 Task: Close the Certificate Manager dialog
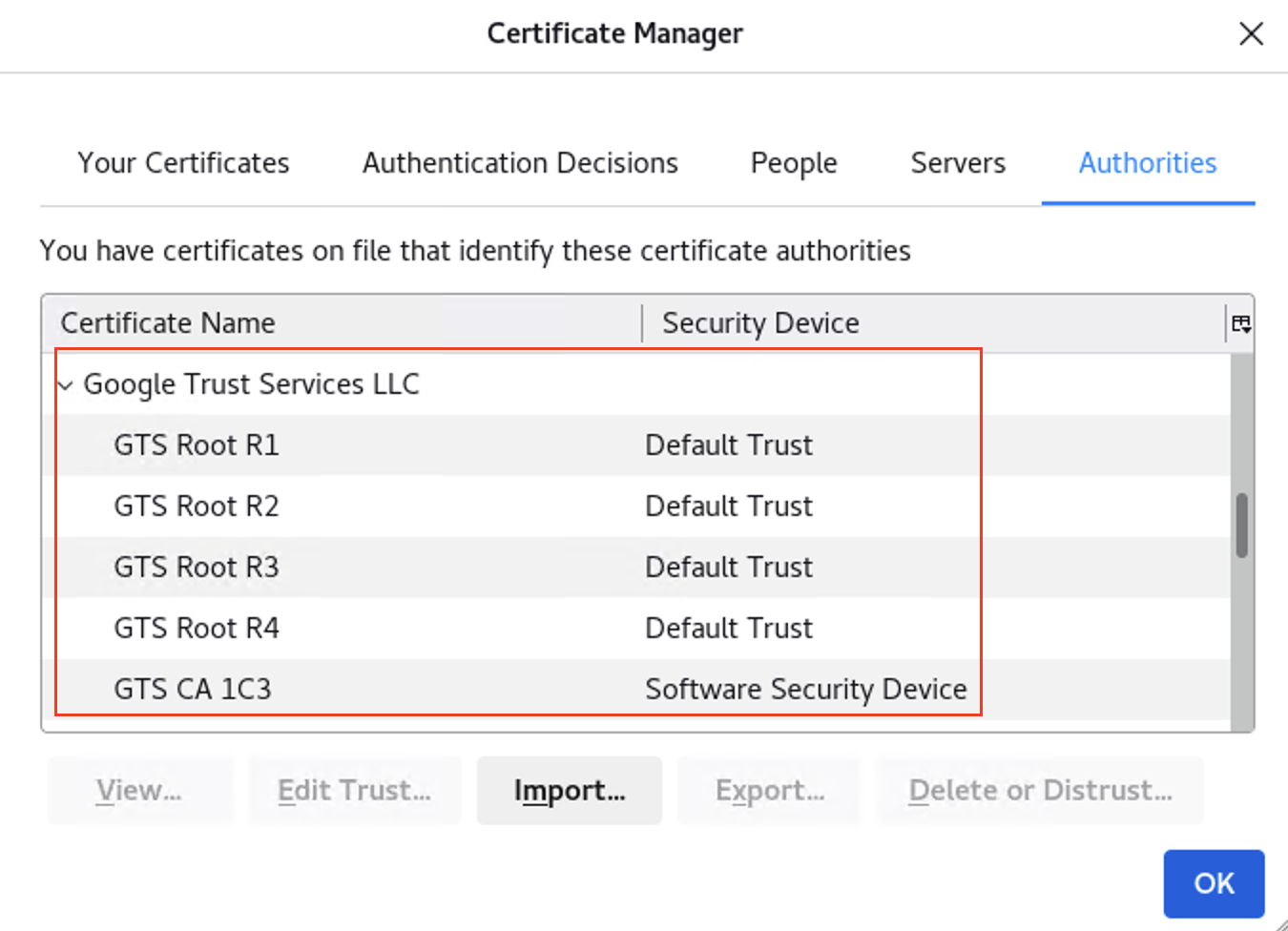1251,34
